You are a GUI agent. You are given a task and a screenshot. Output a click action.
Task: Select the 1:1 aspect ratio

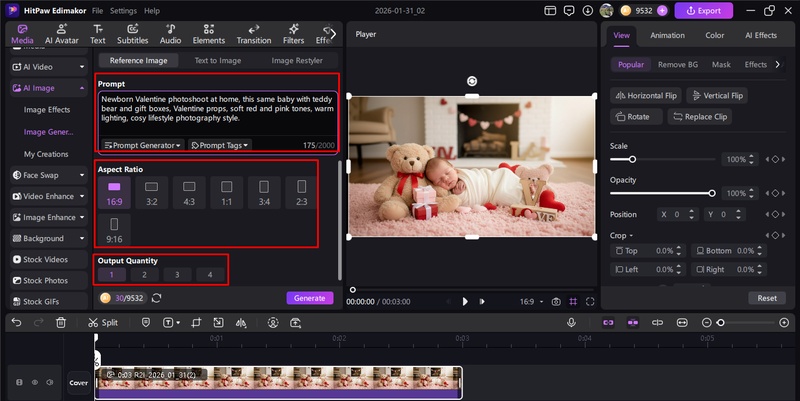[227, 193]
